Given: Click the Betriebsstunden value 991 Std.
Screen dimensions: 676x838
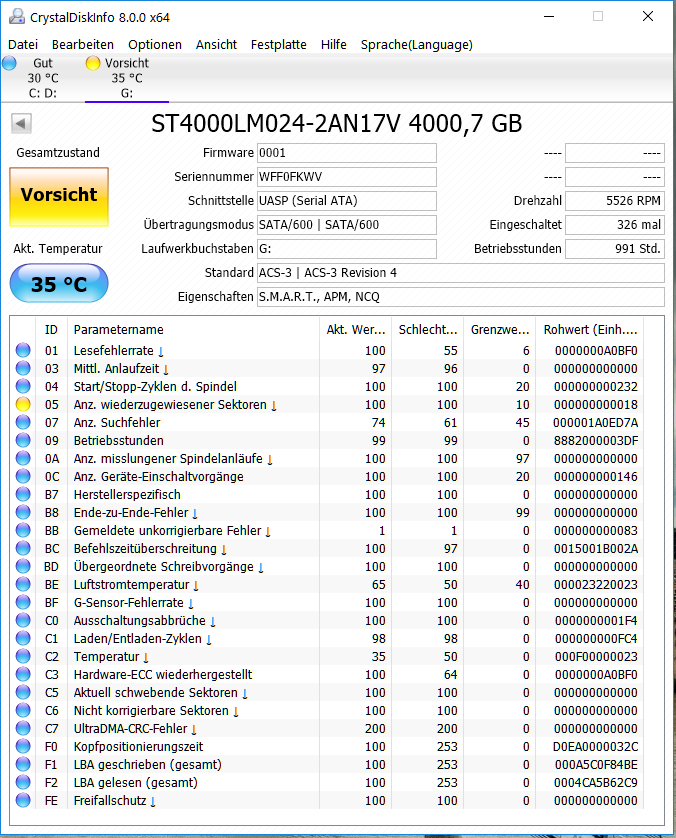Looking at the screenshot, I should (x=615, y=249).
